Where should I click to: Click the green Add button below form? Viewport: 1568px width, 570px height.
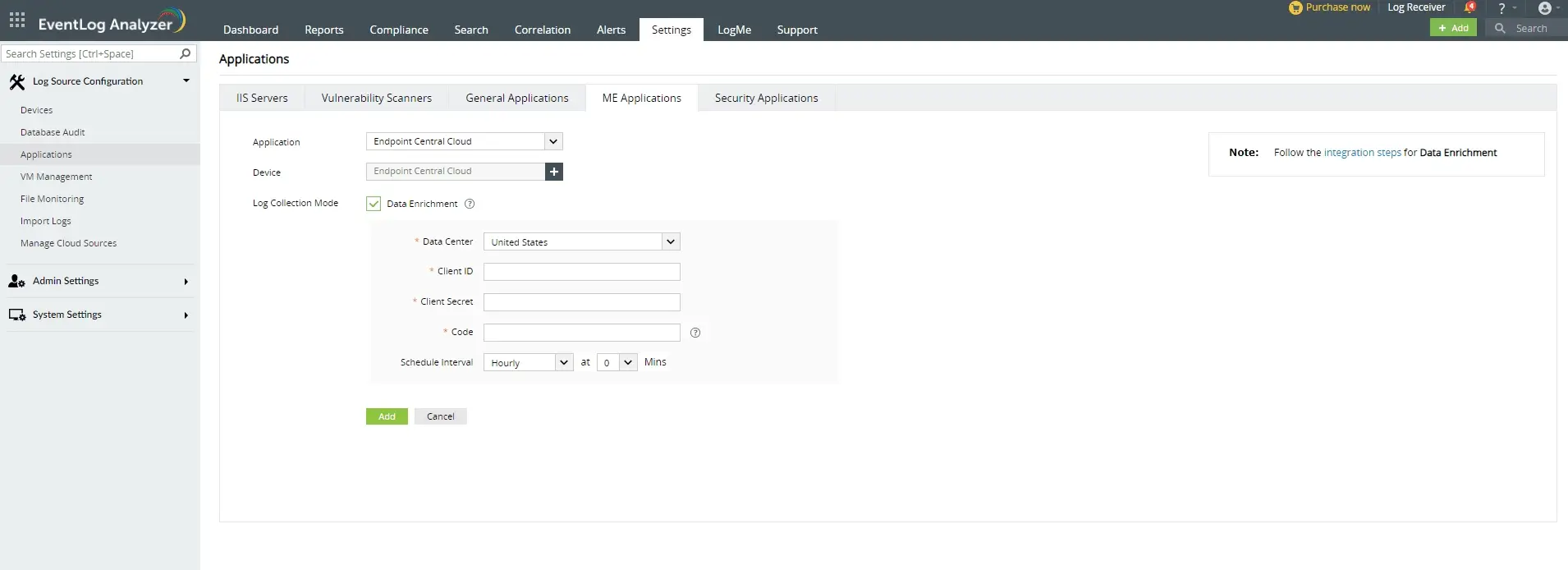pos(387,416)
